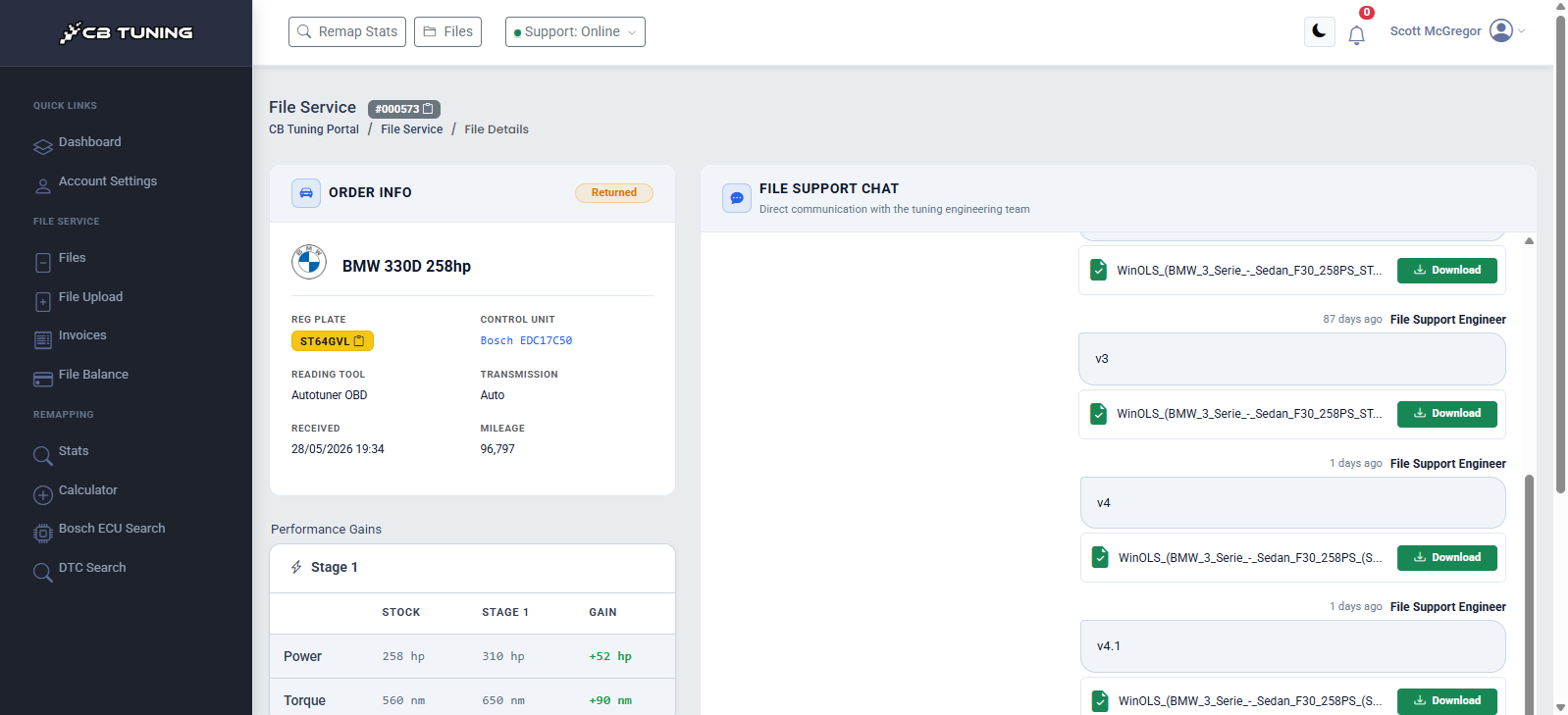Click the file icon of v3 attachment
The width and height of the screenshot is (1568, 715).
pyautogui.click(x=1099, y=414)
